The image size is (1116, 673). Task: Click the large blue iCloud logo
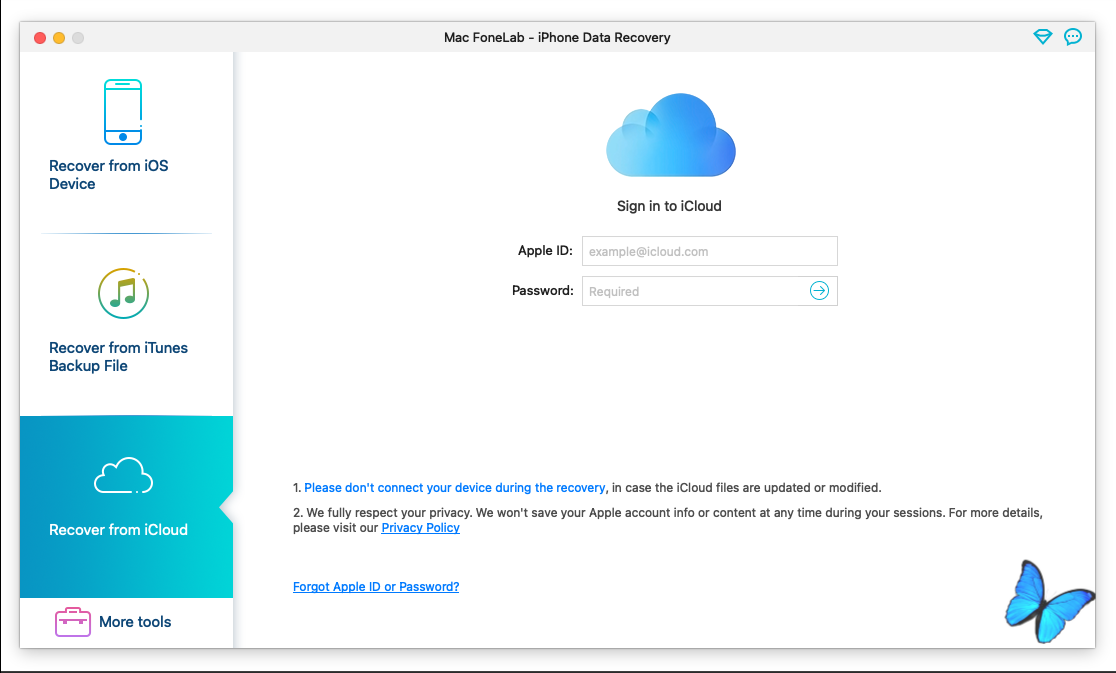(x=670, y=135)
